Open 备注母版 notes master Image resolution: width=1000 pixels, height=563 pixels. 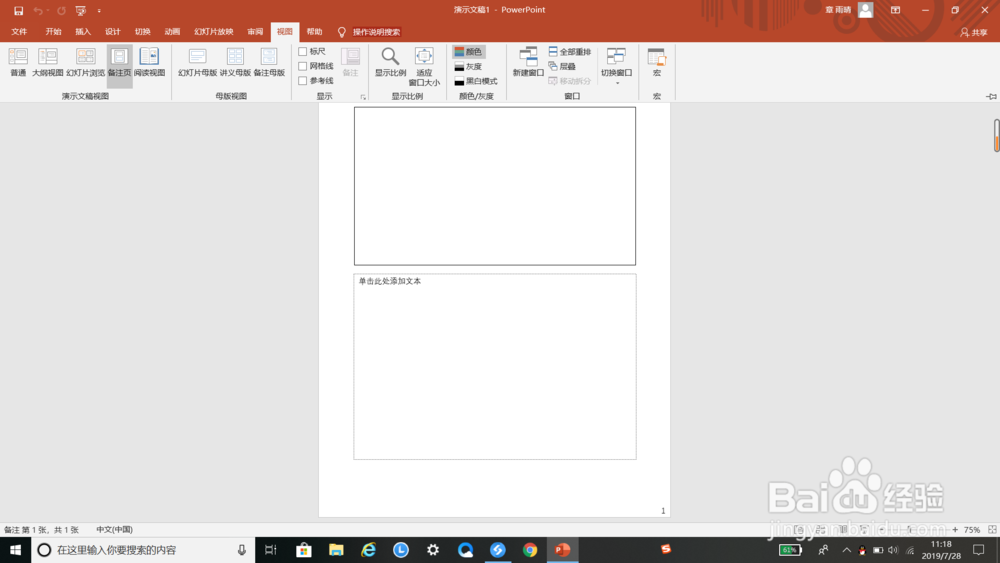[x=269, y=62]
